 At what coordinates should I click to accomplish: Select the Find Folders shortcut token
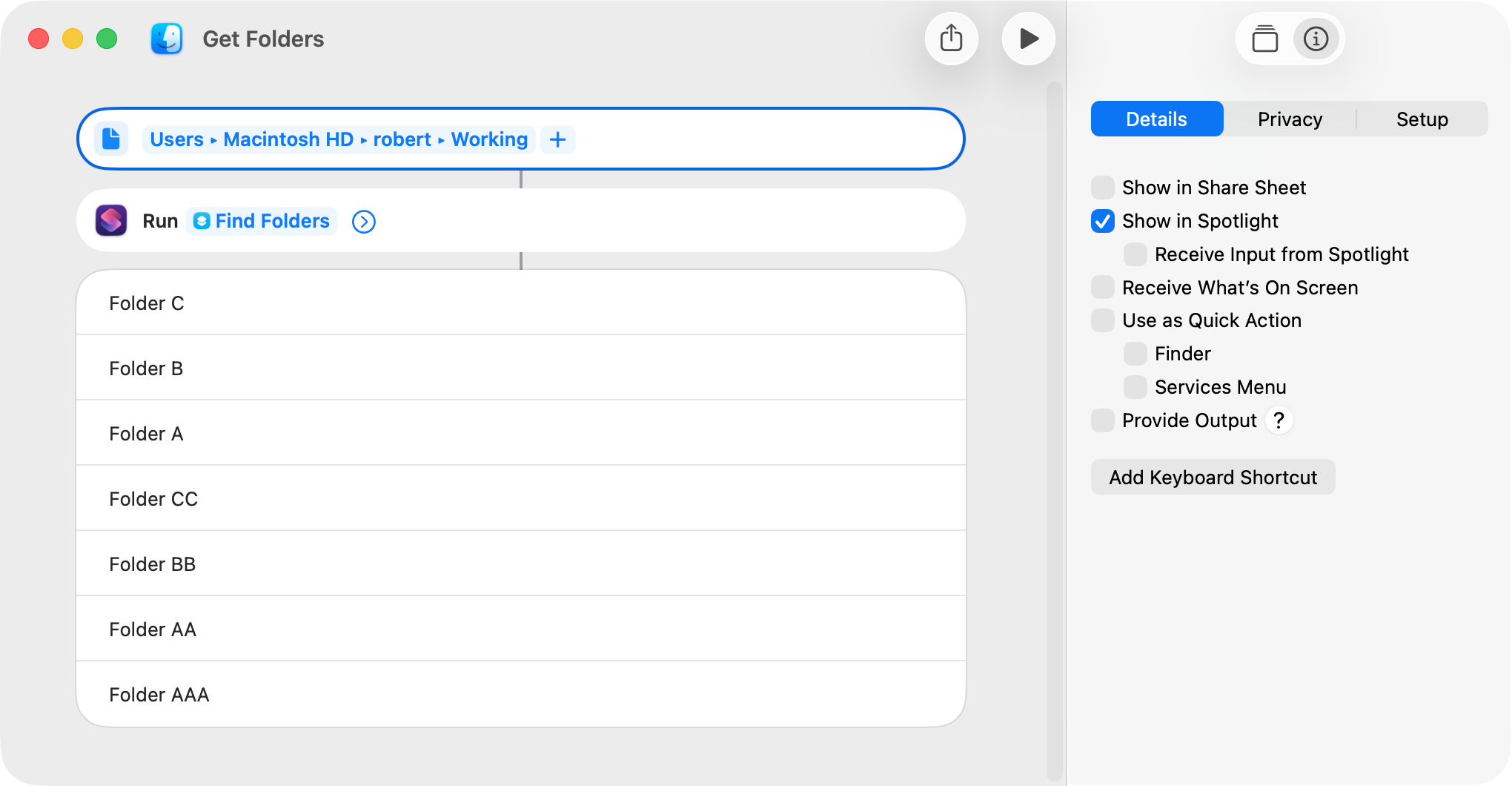click(262, 221)
